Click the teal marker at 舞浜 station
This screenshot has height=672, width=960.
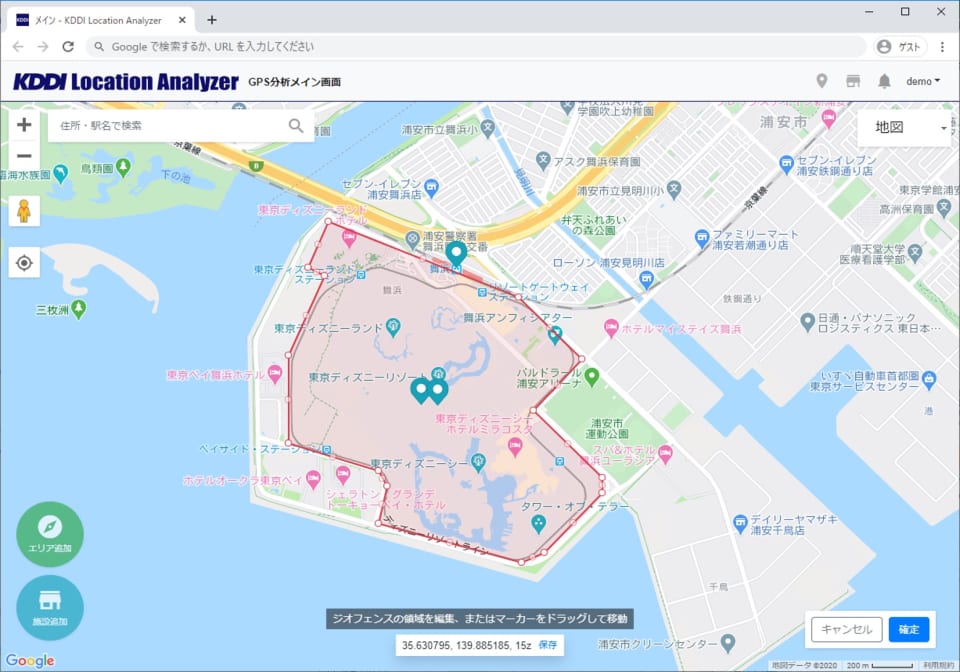pos(456,253)
